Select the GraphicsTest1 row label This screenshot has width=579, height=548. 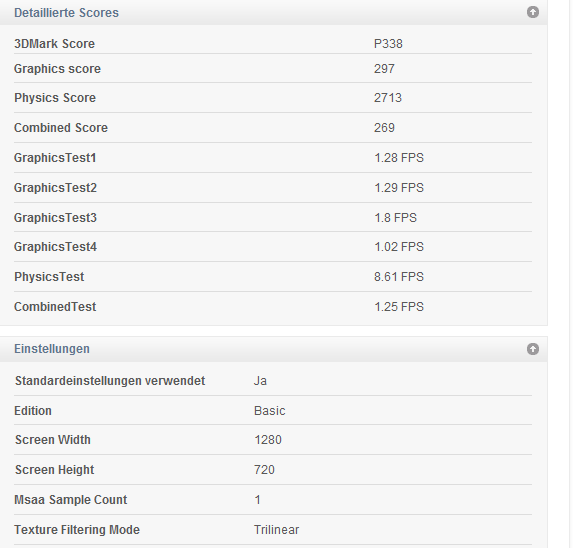55,158
